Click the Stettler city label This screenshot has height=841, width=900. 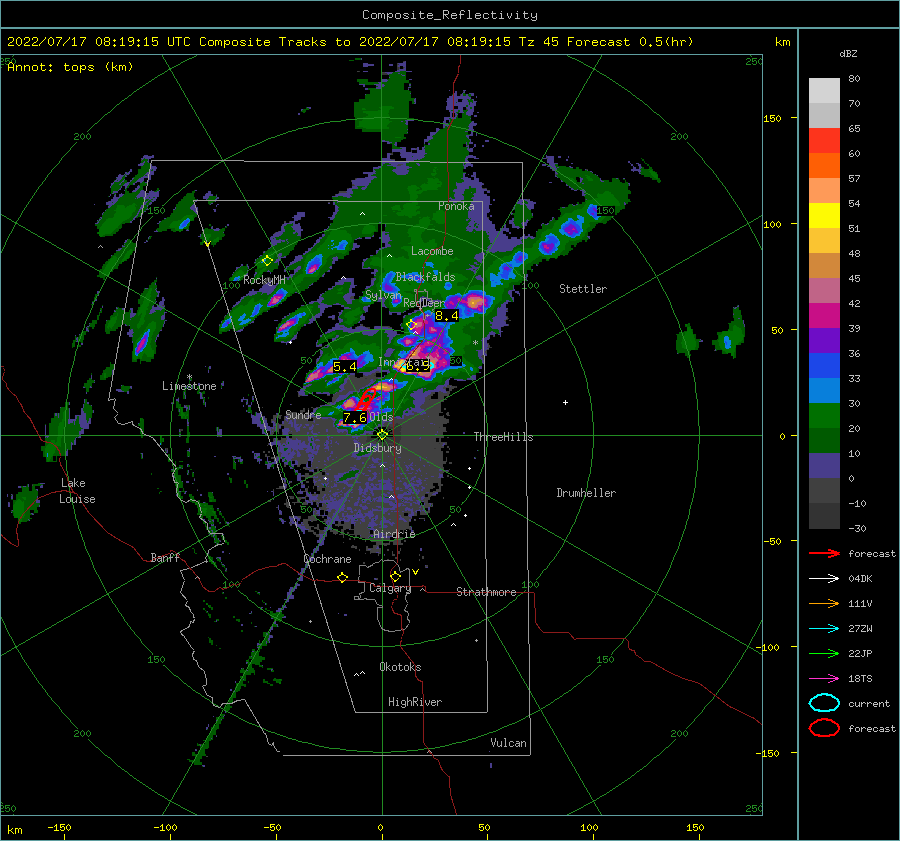pyautogui.click(x=583, y=289)
